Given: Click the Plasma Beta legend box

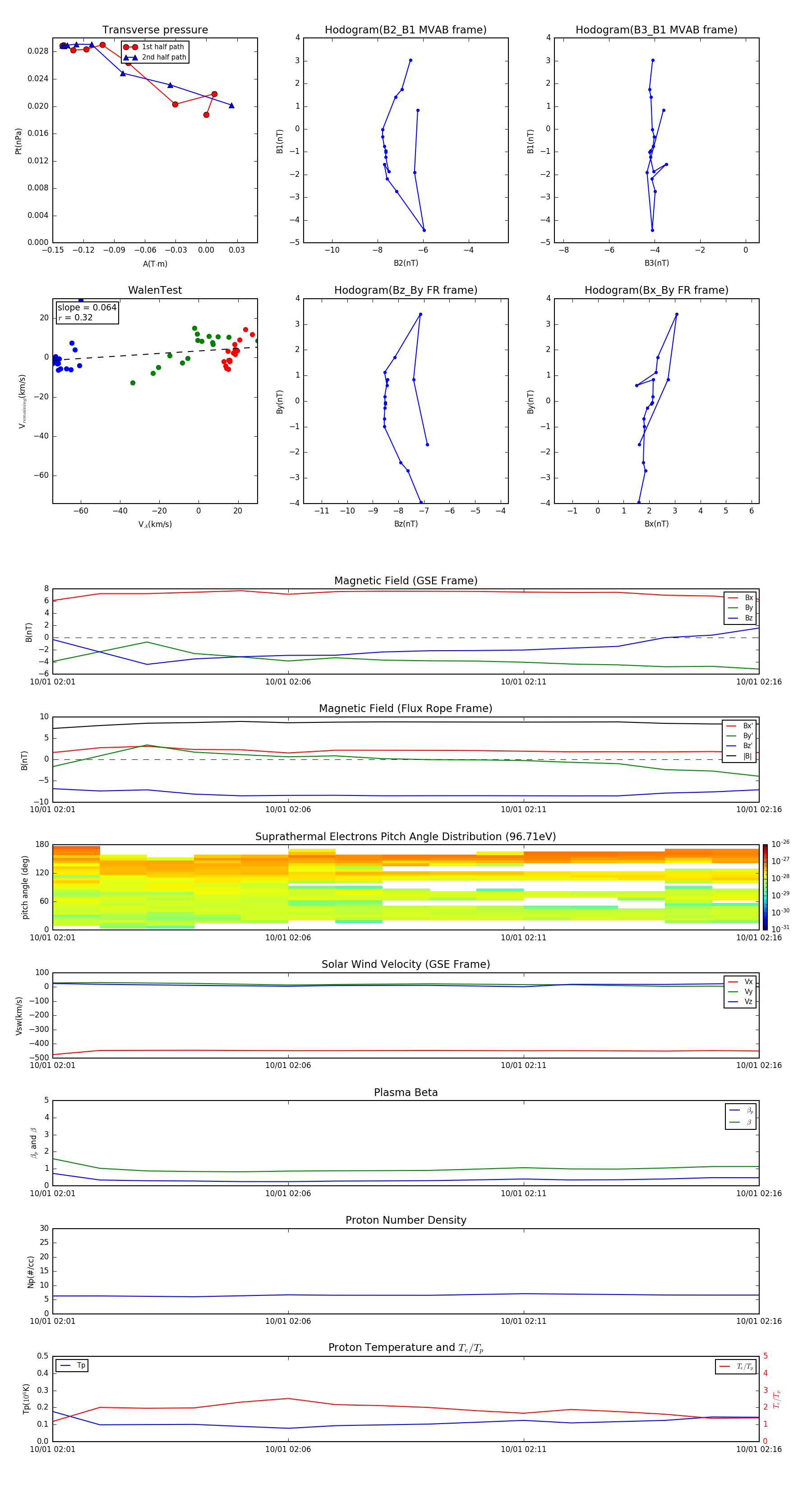Looking at the screenshot, I should pos(740,1116).
